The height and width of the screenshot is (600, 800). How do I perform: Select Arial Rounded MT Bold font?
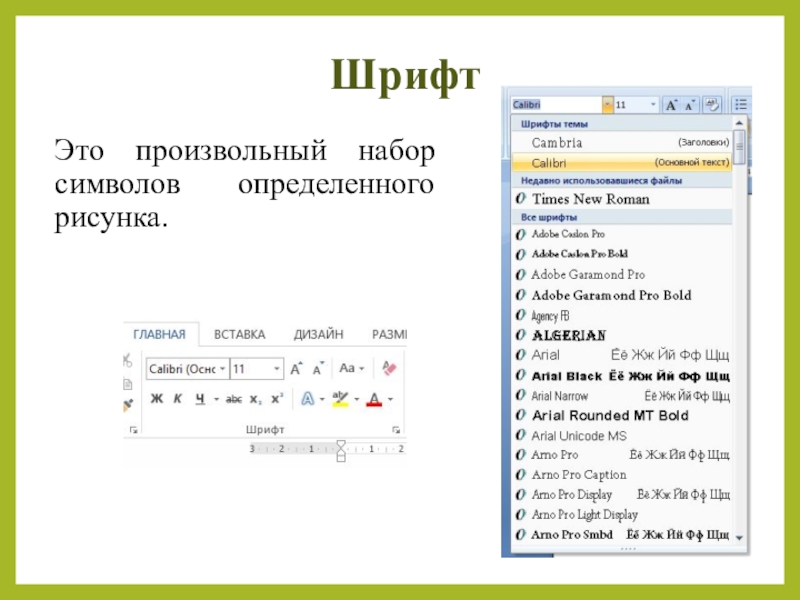622,415
